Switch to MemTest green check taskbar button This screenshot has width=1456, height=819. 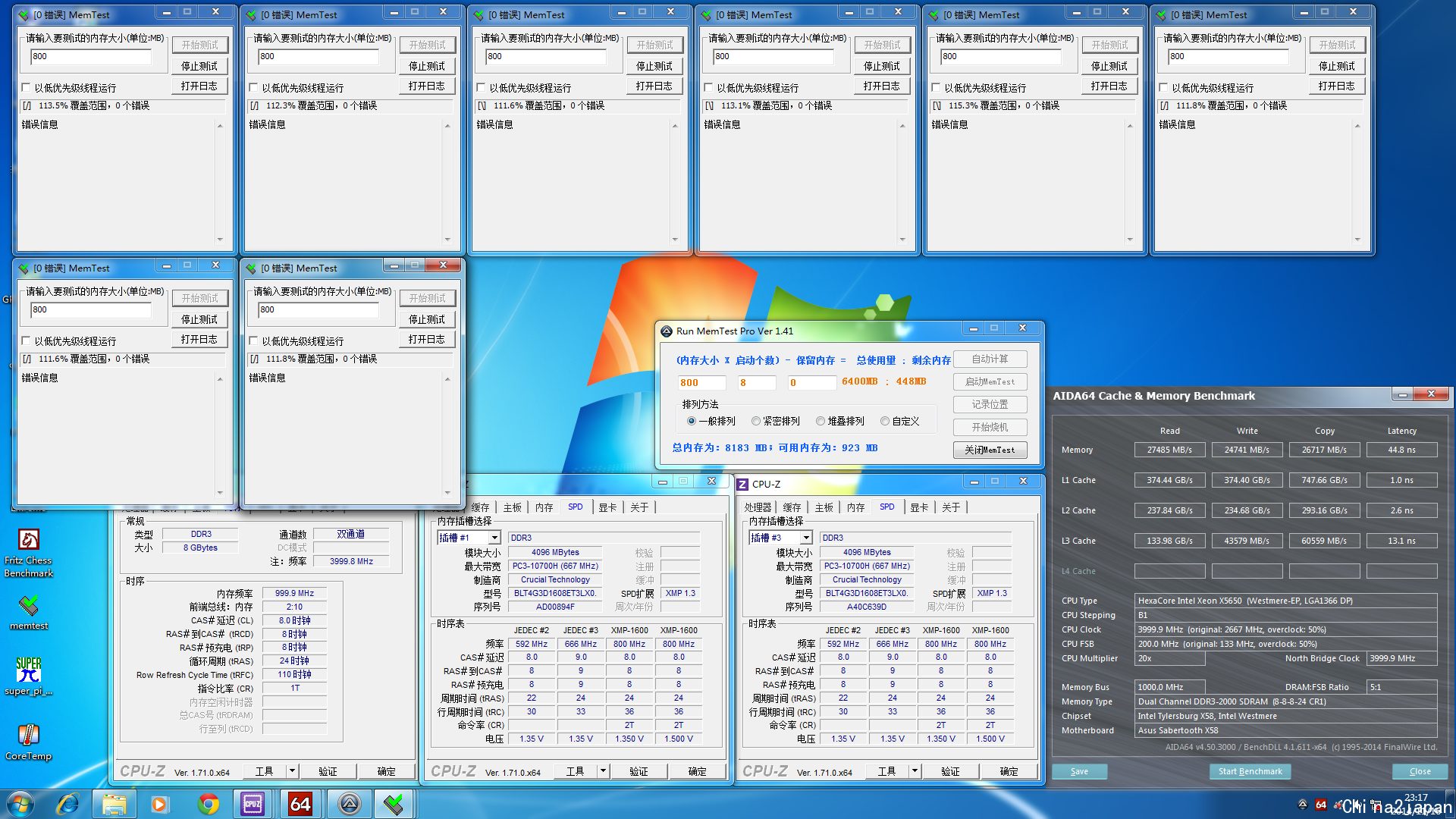point(394,804)
